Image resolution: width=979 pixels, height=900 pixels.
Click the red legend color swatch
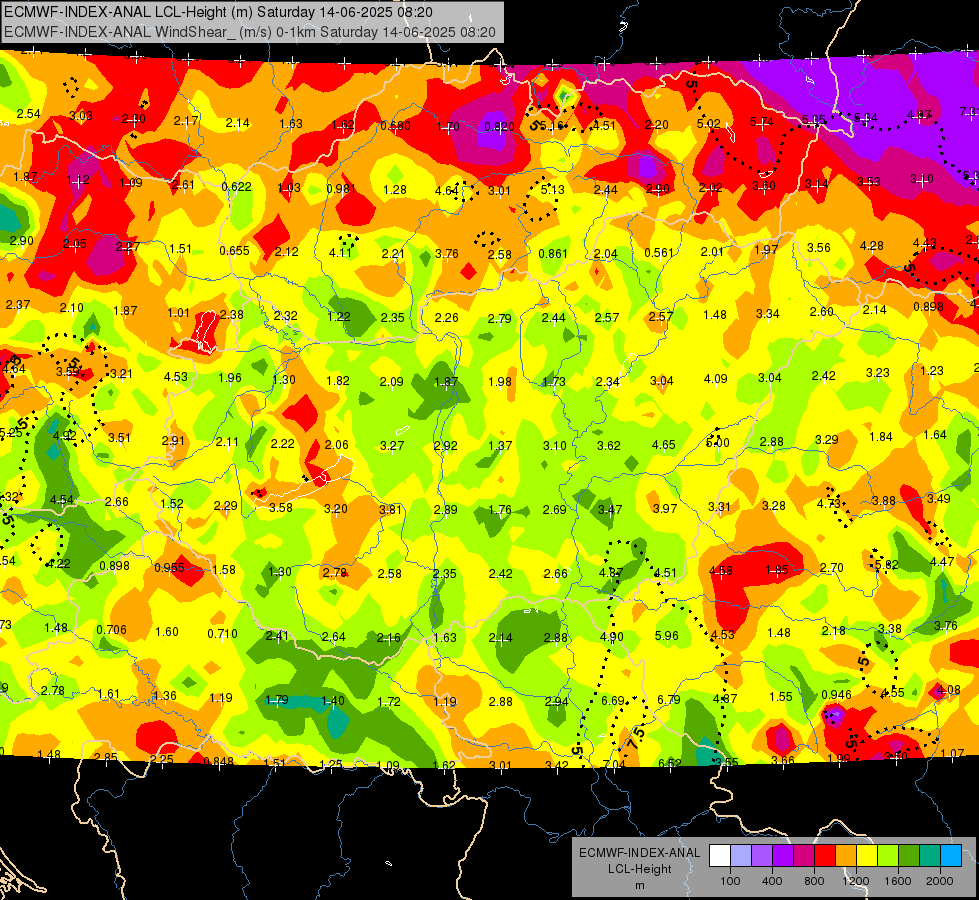[825, 856]
